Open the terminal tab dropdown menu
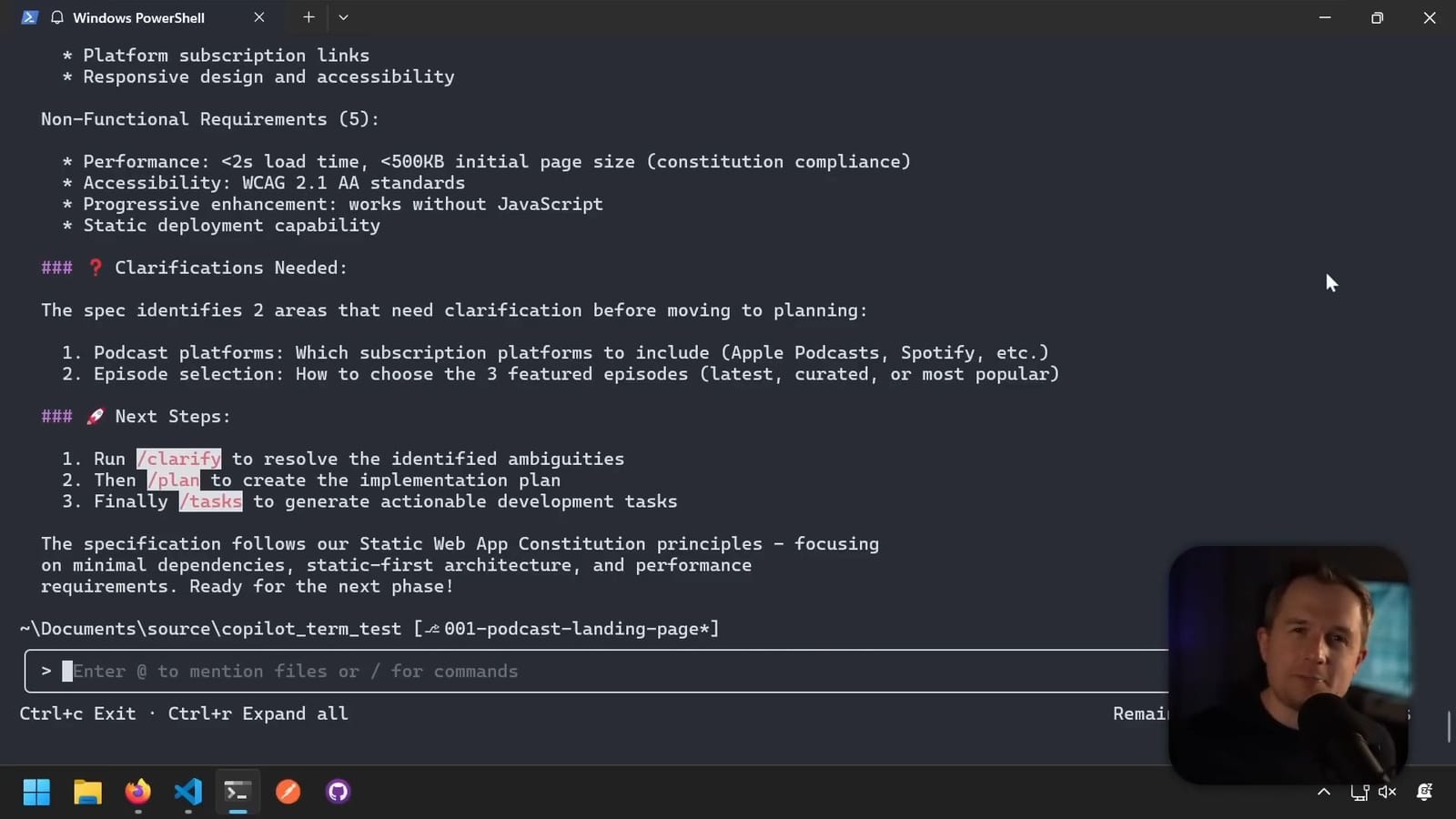The height and width of the screenshot is (819, 1456). (x=343, y=16)
